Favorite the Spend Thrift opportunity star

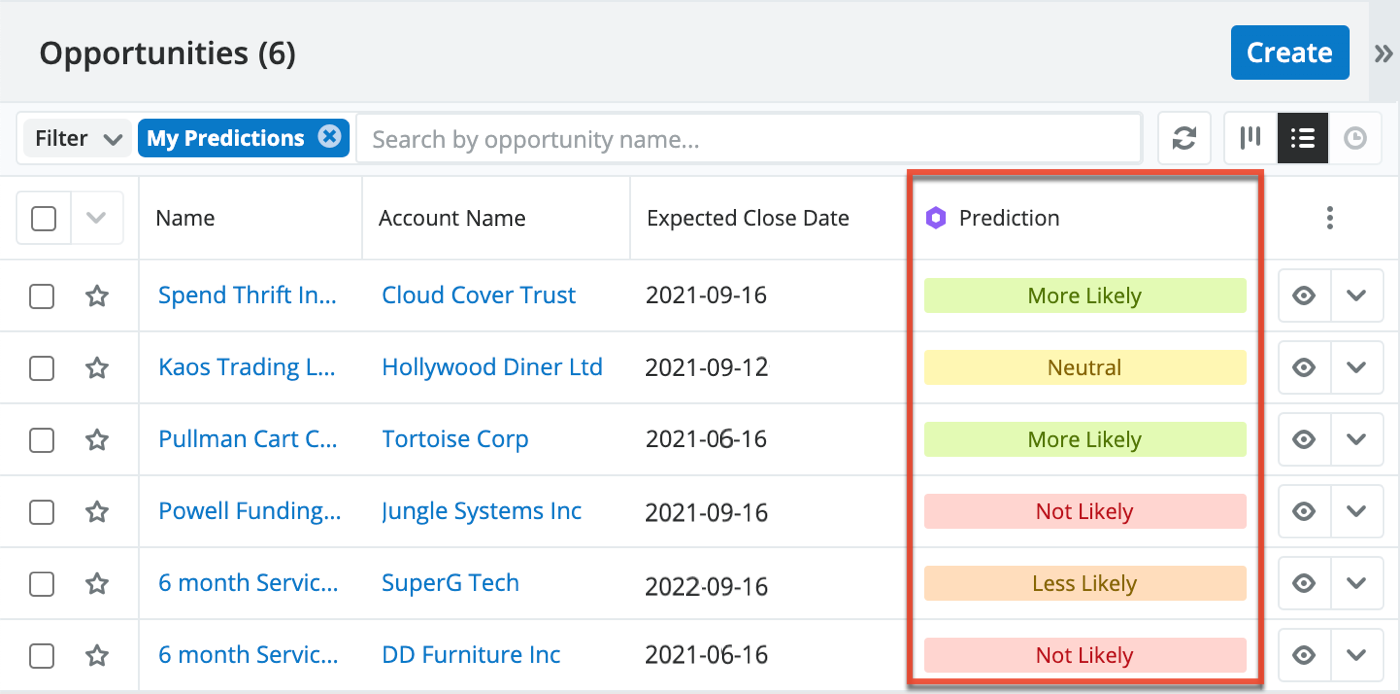coord(96,295)
